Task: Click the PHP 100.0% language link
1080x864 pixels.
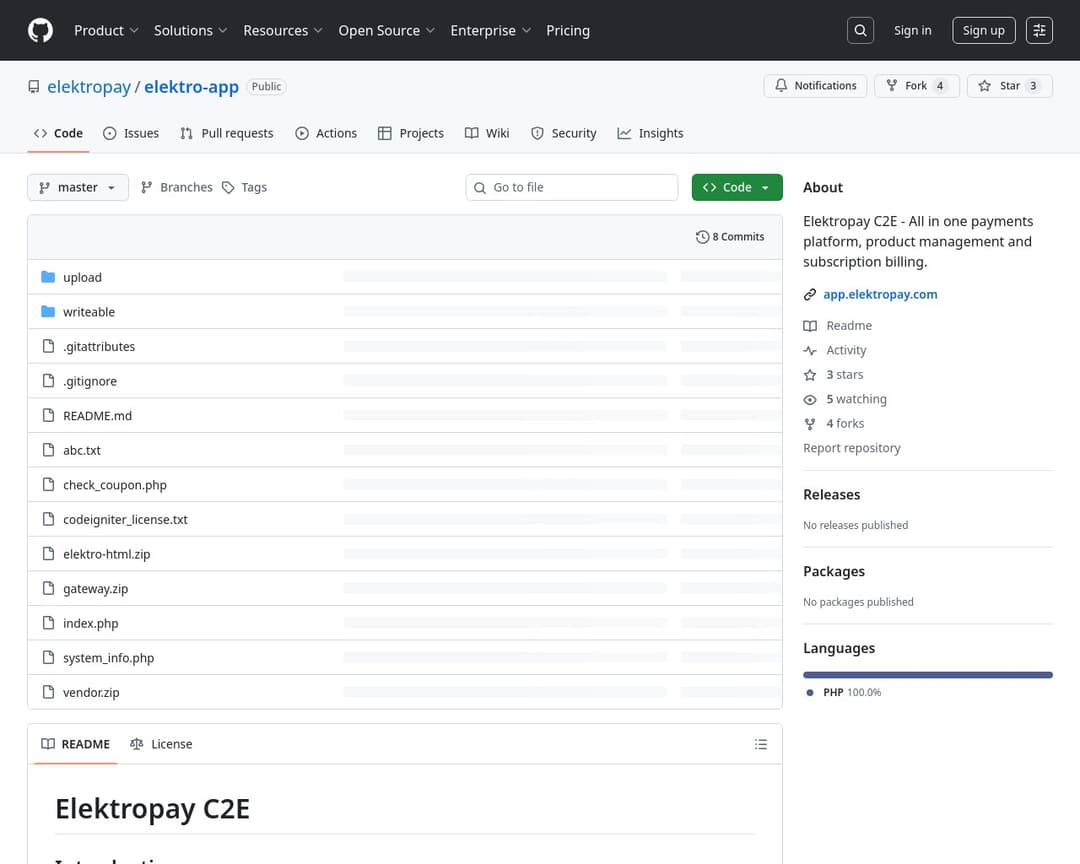Action: [x=844, y=692]
